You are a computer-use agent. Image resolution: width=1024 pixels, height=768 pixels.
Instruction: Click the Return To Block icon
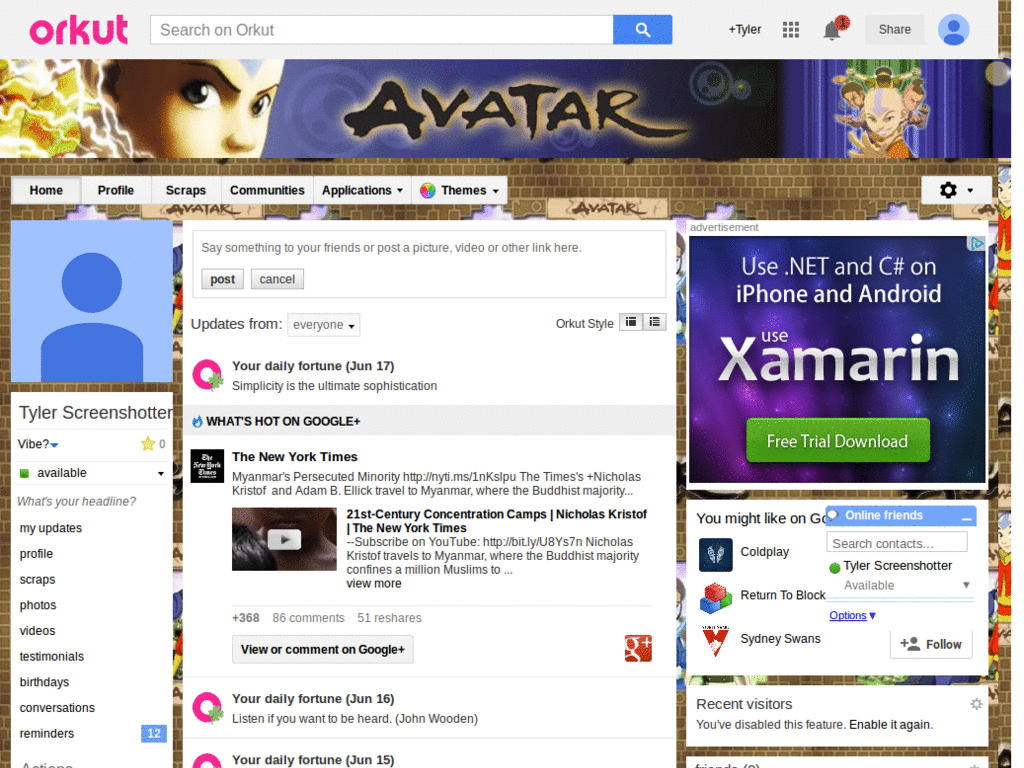[715, 598]
